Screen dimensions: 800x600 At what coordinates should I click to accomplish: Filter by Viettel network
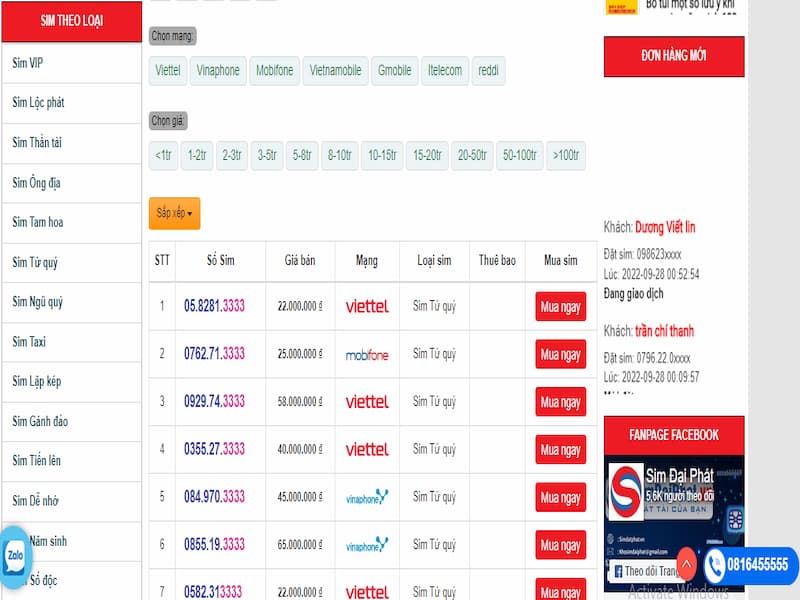point(168,70)
